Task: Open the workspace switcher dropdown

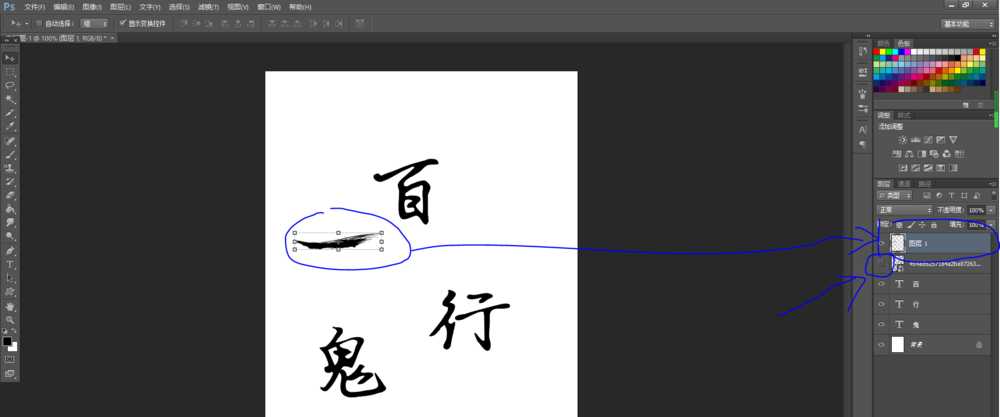Action: [967, 24]
